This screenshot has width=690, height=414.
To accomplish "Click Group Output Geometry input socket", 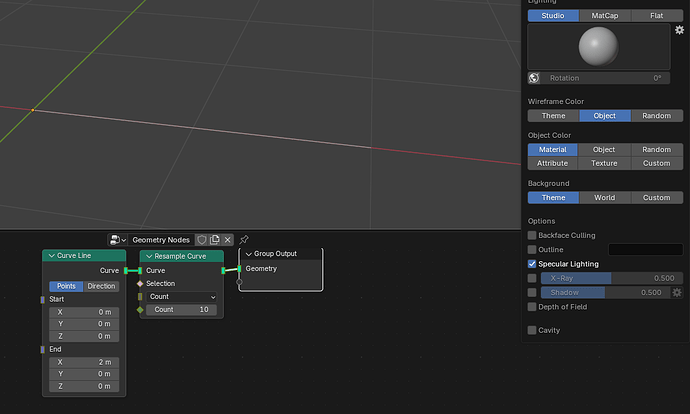I will click(x=239, y=269).
